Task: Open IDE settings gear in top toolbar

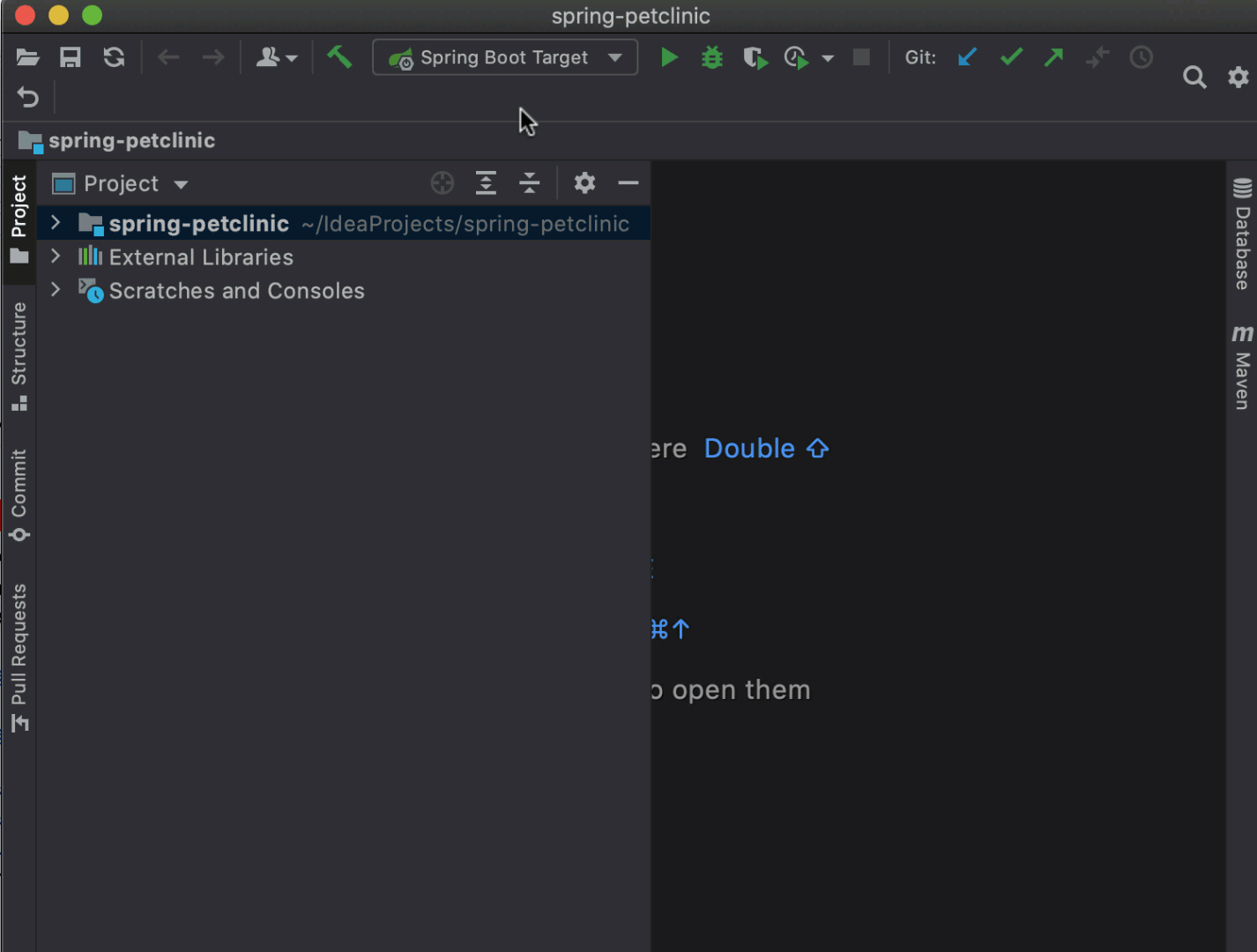Action: pyautogui.click(x=1238, y=77)
